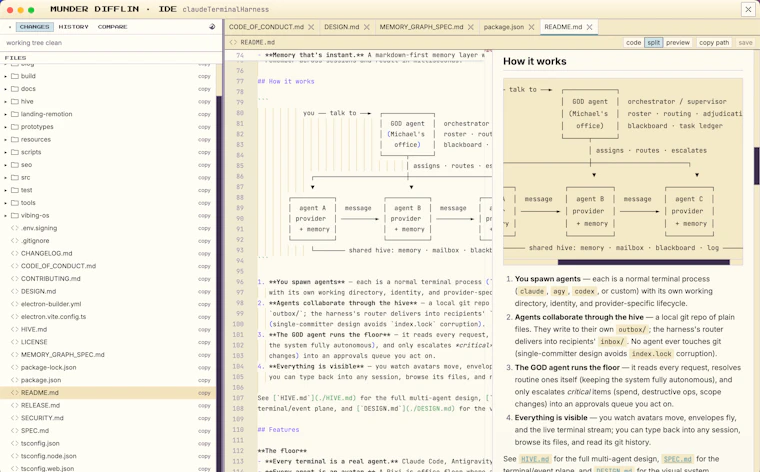The height and width of the screenshot is (472, 760).
Task: Switch to the MEMORY_GRAPH_SPEC.md tab
Action: 421,27
